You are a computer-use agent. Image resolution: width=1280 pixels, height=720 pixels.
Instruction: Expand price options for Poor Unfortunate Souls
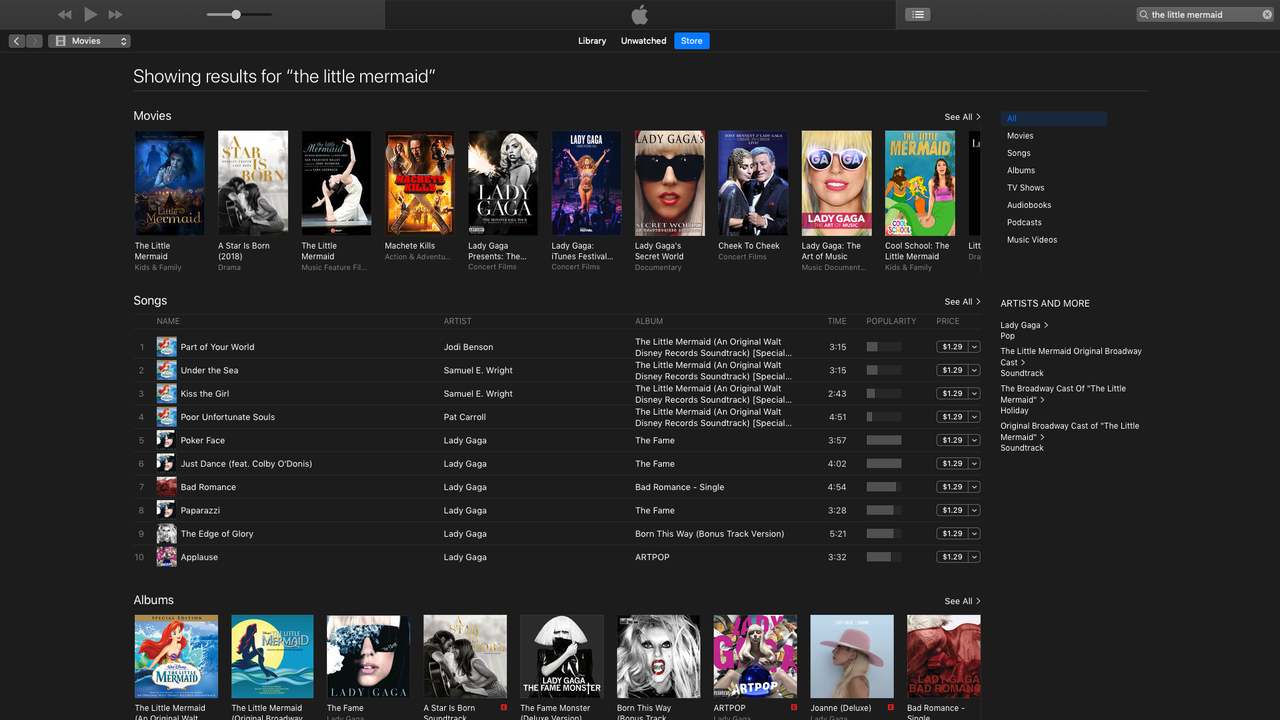click(x=974, y=417)
